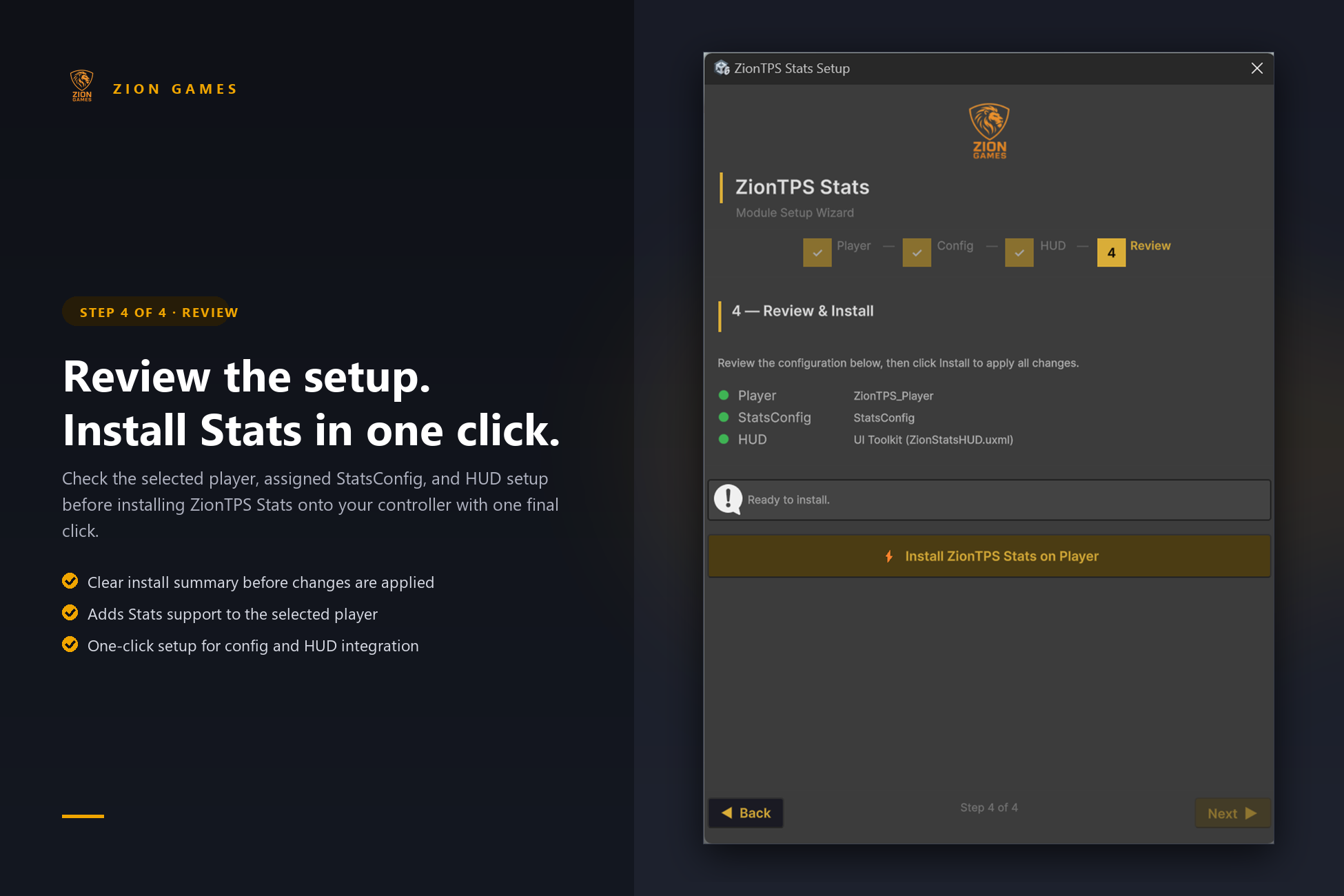Open the Config step label

pos(955,245)
